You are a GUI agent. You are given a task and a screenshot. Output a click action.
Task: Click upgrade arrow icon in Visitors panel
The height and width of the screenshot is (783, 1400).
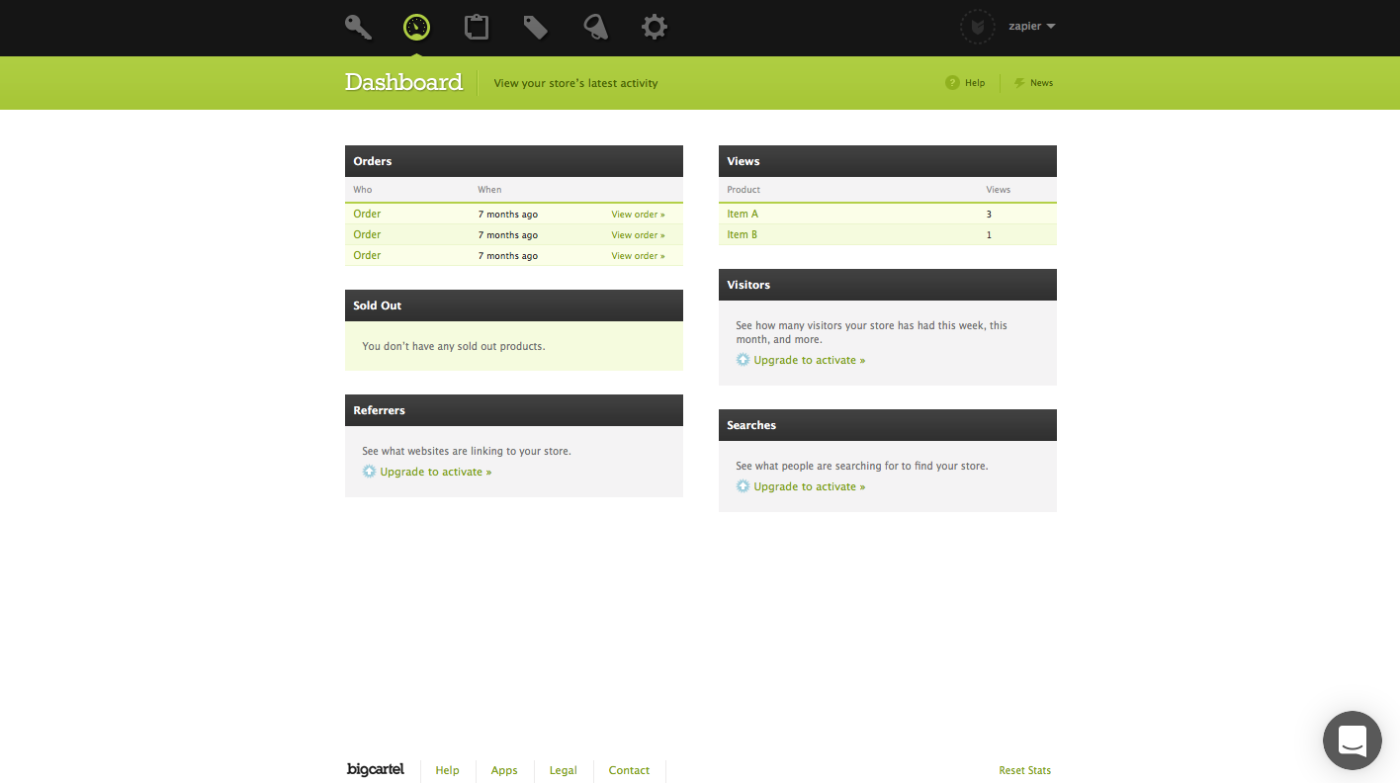tap(743, 360)
